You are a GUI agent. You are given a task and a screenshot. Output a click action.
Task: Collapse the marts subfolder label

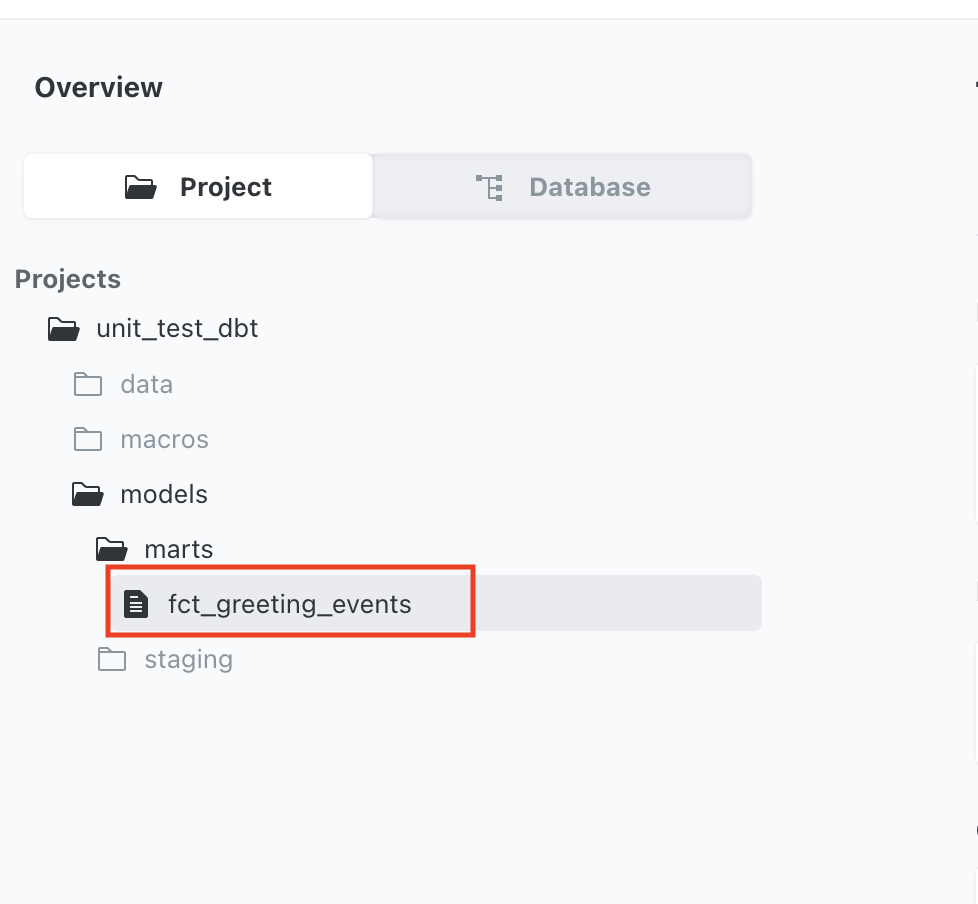pyautogui.click(x=178, y=549)
